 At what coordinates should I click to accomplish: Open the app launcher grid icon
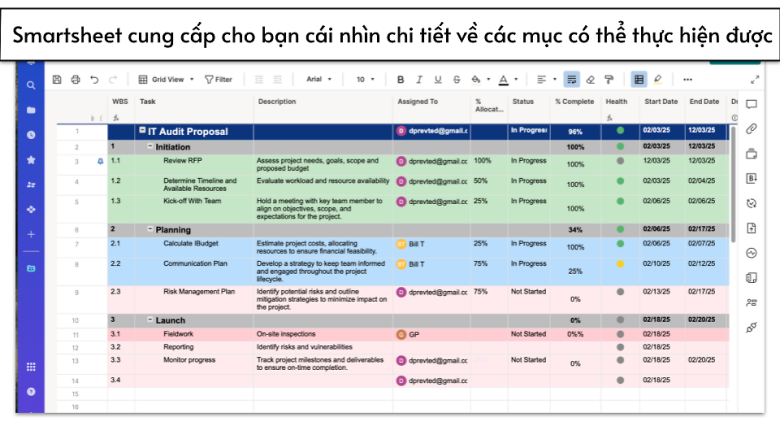click(x=31, y=367)
